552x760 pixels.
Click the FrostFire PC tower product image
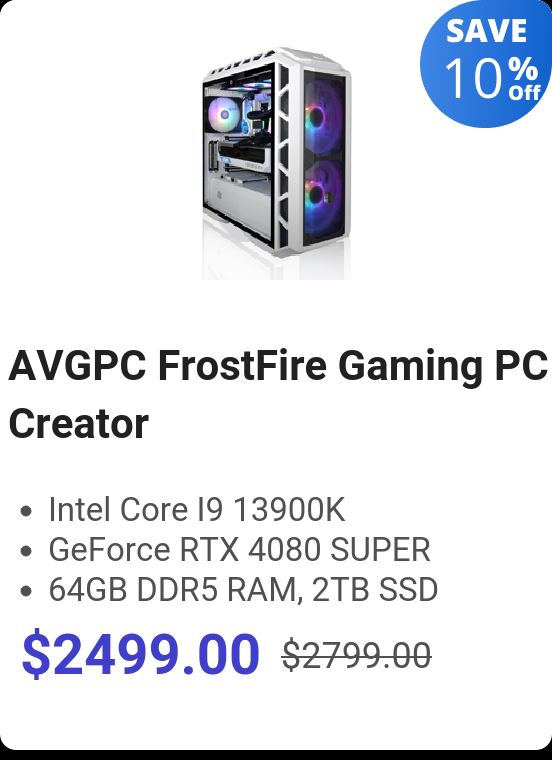[276, 163]
